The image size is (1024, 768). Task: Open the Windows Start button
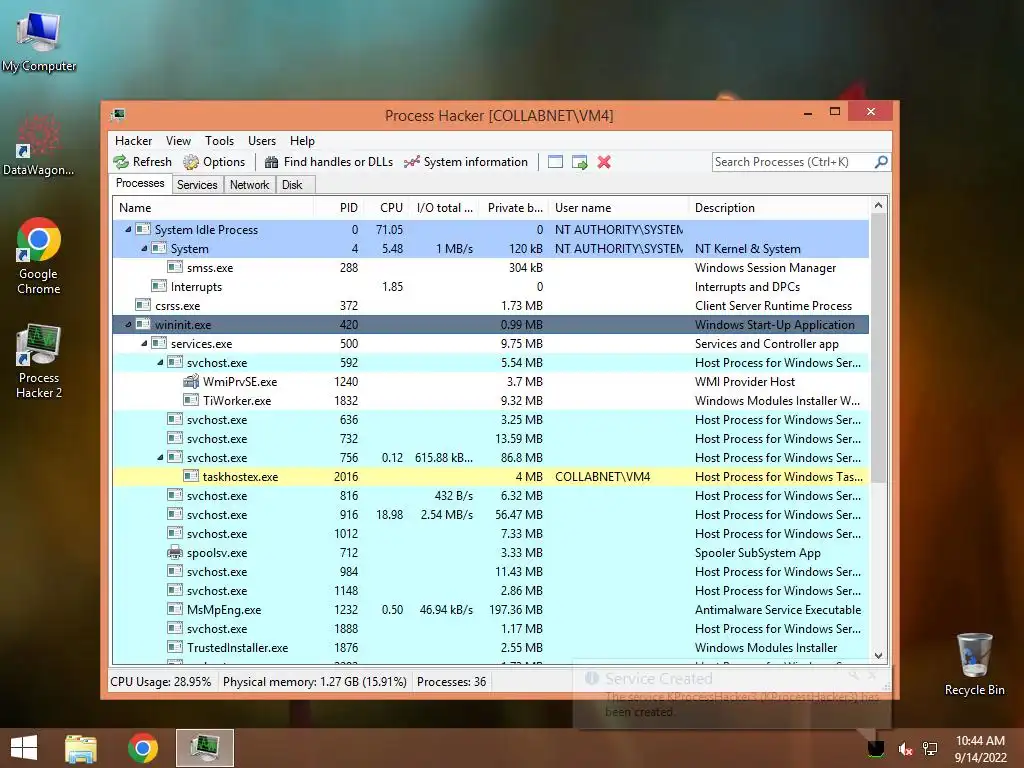click(24, 748)
